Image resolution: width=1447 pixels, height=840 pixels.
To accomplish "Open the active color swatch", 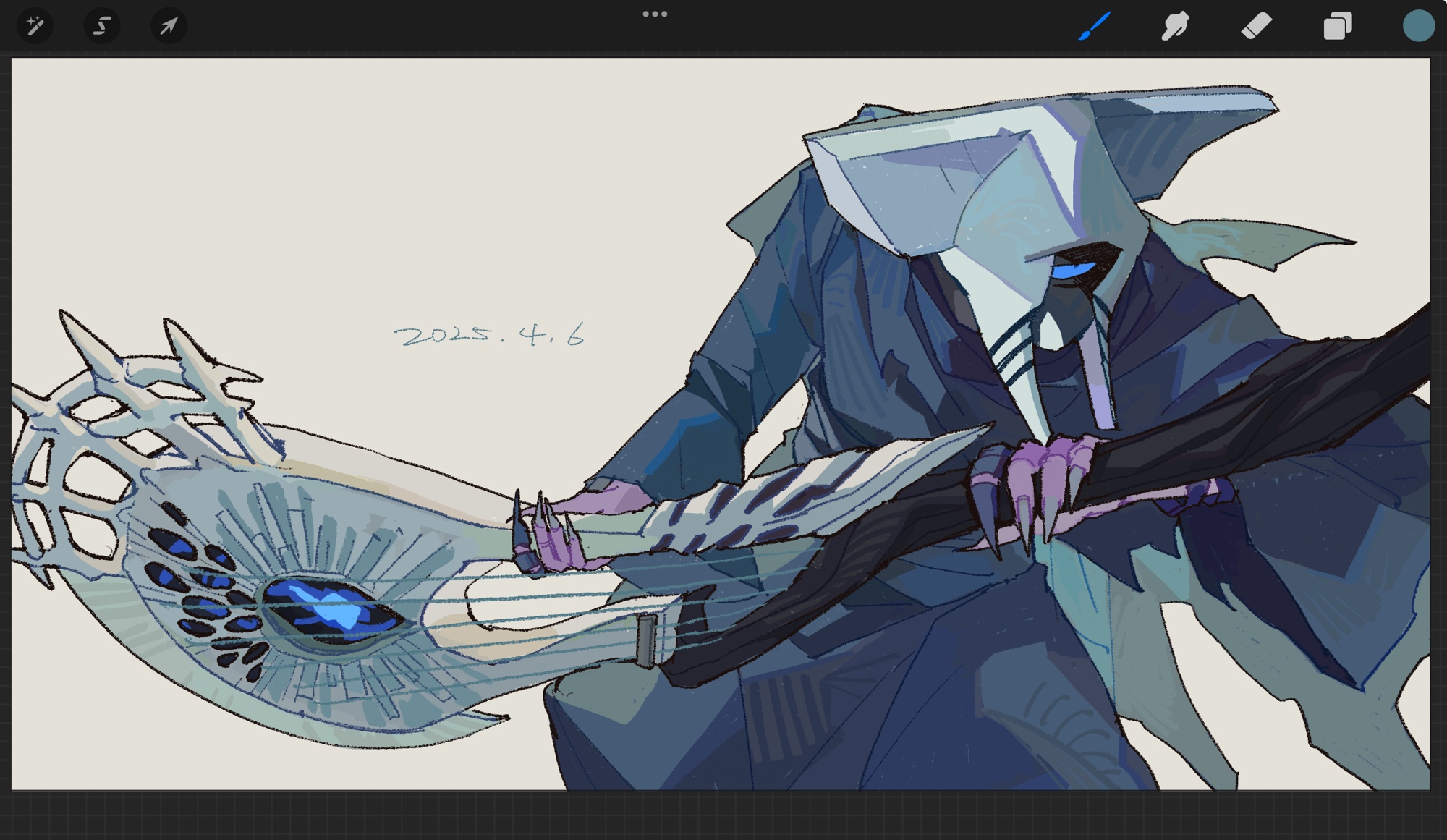I will pos(1418,26).
